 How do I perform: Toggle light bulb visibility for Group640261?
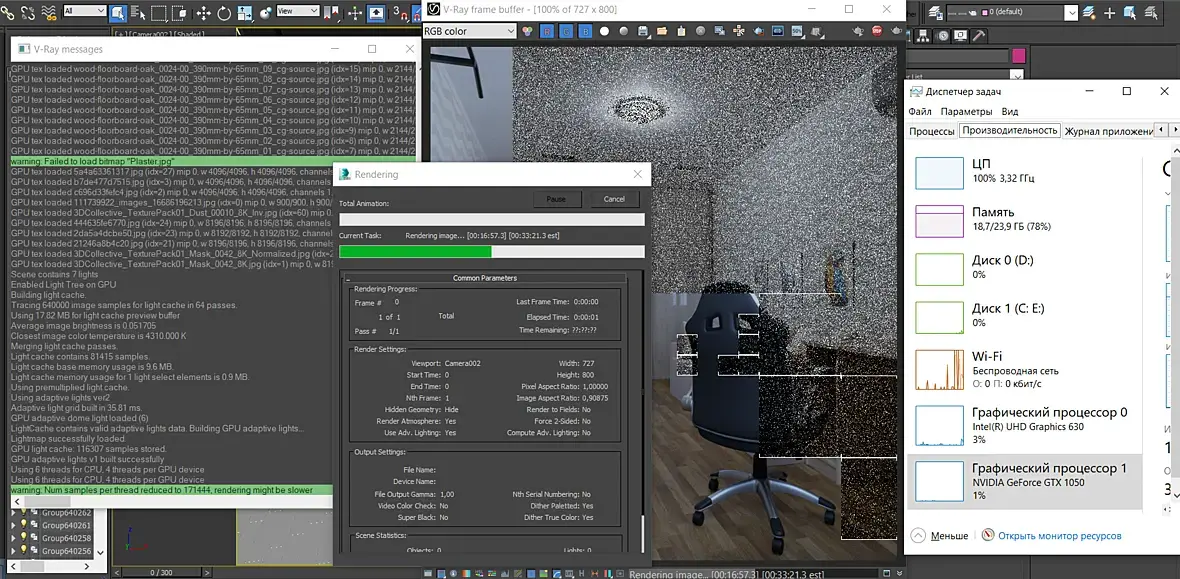coord(25,525)
